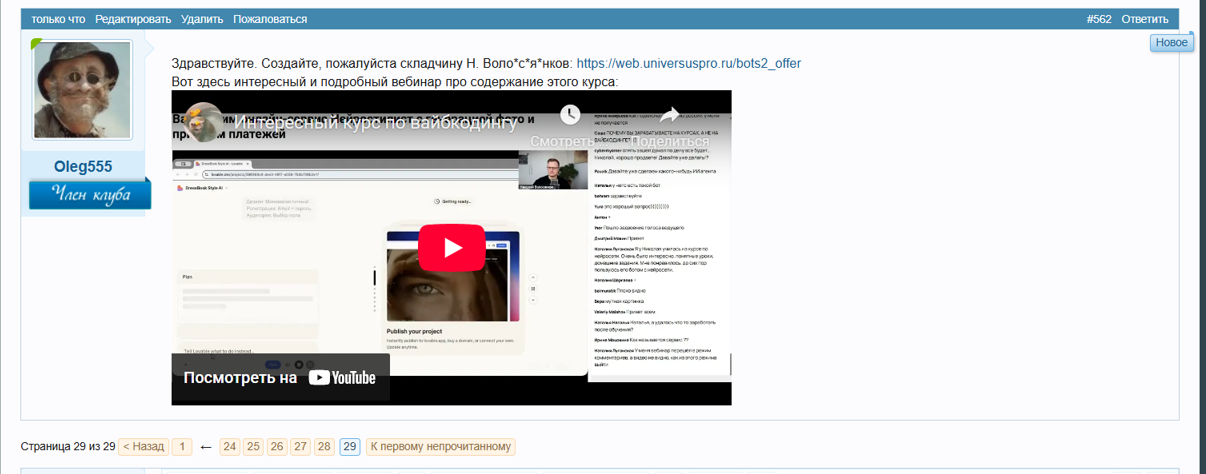
Task: Click the 'Новое' new-post marker
Action: click(x=1170, y=42)
